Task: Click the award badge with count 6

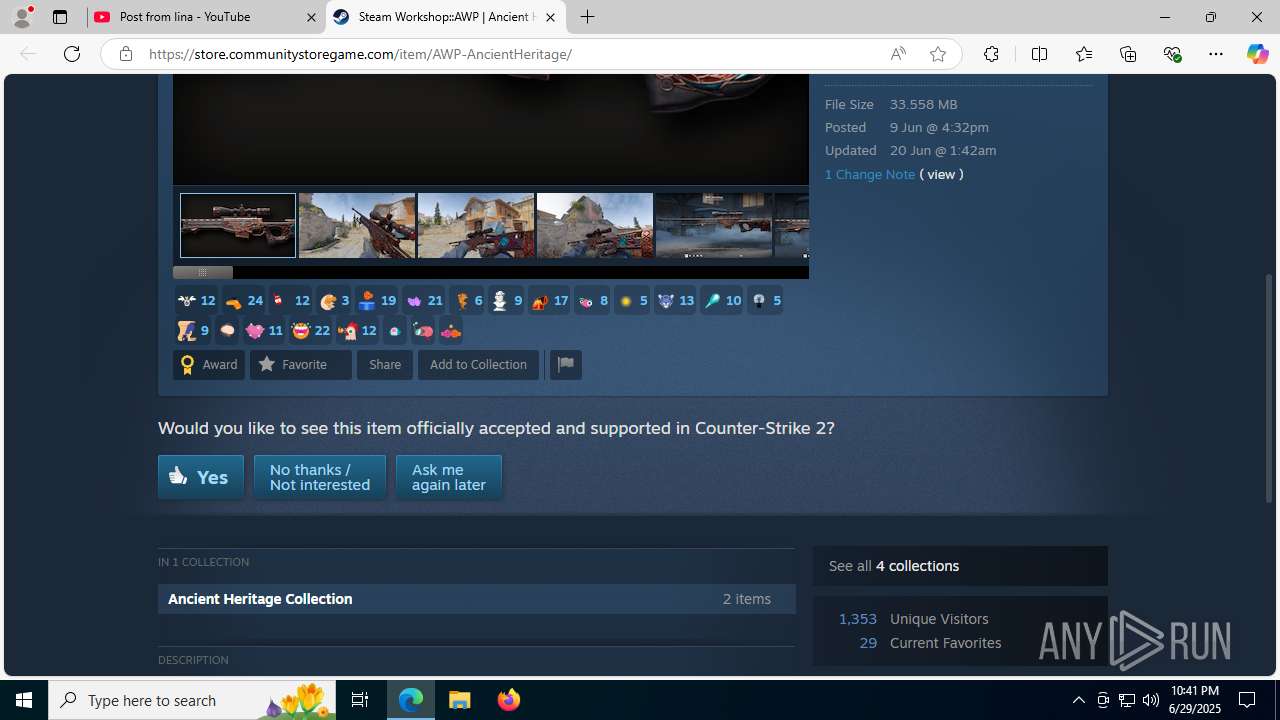Action: (x=467, y=300)
